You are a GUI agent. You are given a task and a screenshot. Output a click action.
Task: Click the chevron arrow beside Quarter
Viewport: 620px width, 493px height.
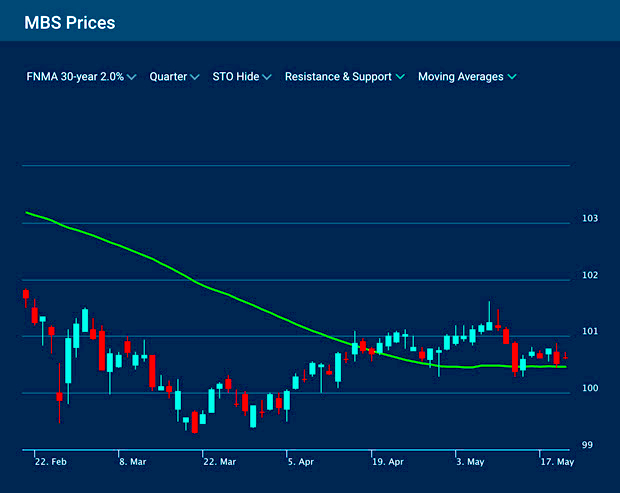(194, 77)
